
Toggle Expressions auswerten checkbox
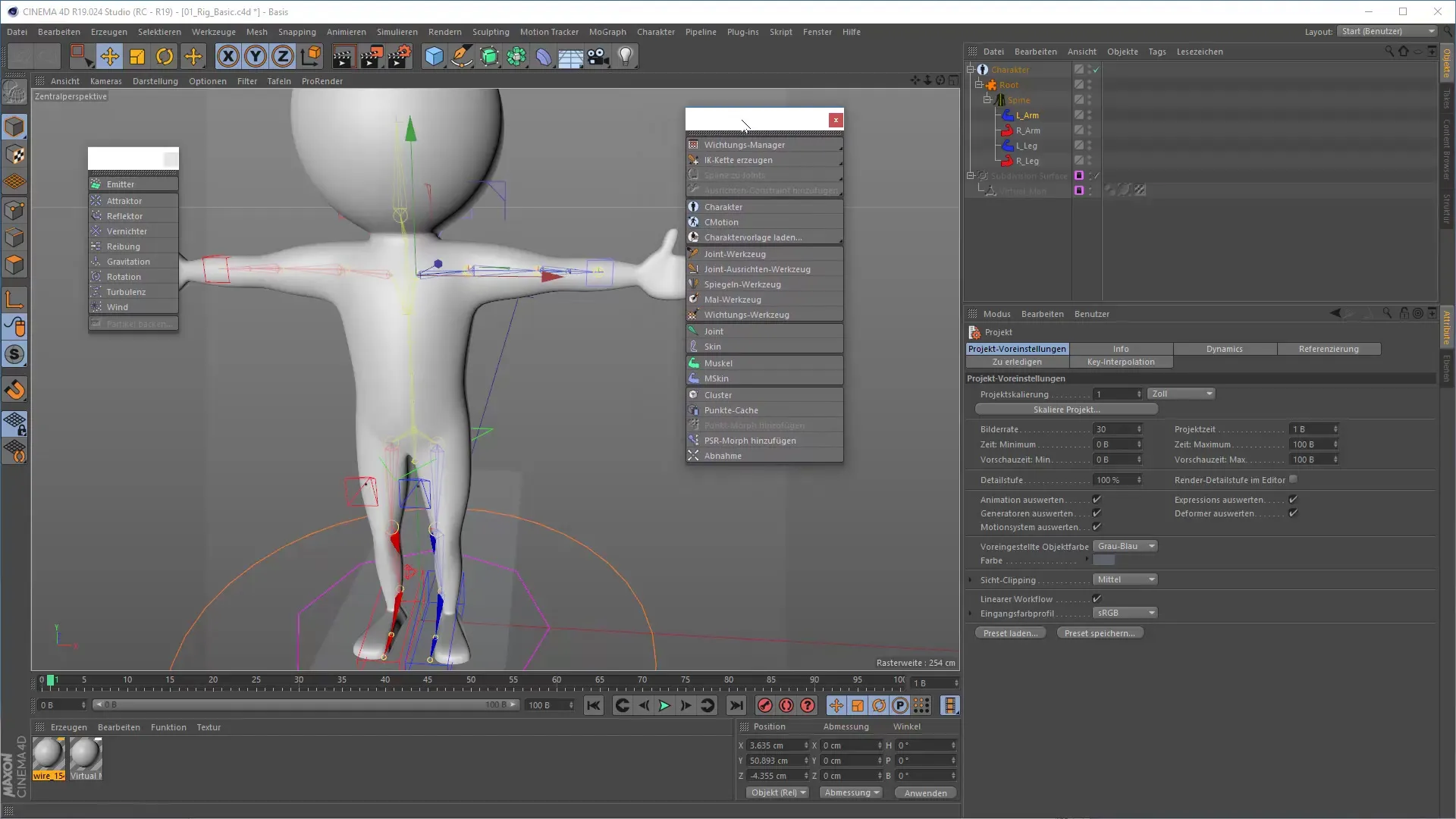click(1293, 499)
